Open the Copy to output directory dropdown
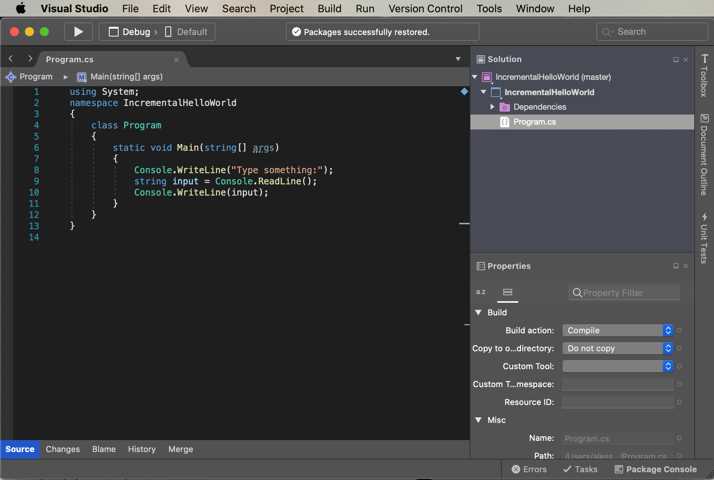Image resolution: width=714 pixels, height=480 pixels. click(x=617, y=348)
